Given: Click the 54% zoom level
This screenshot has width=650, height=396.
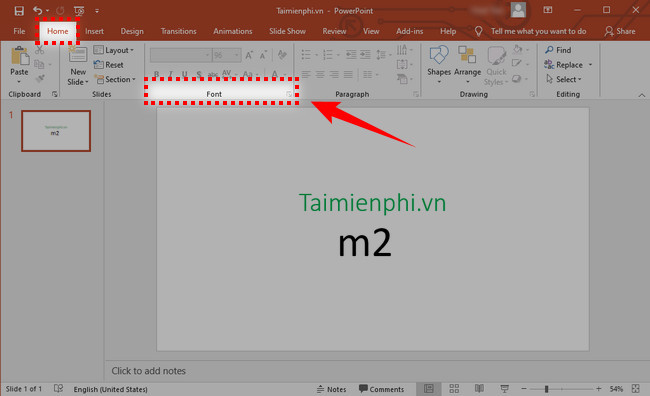Looking at the screenshot, I should tap(616, 389).
